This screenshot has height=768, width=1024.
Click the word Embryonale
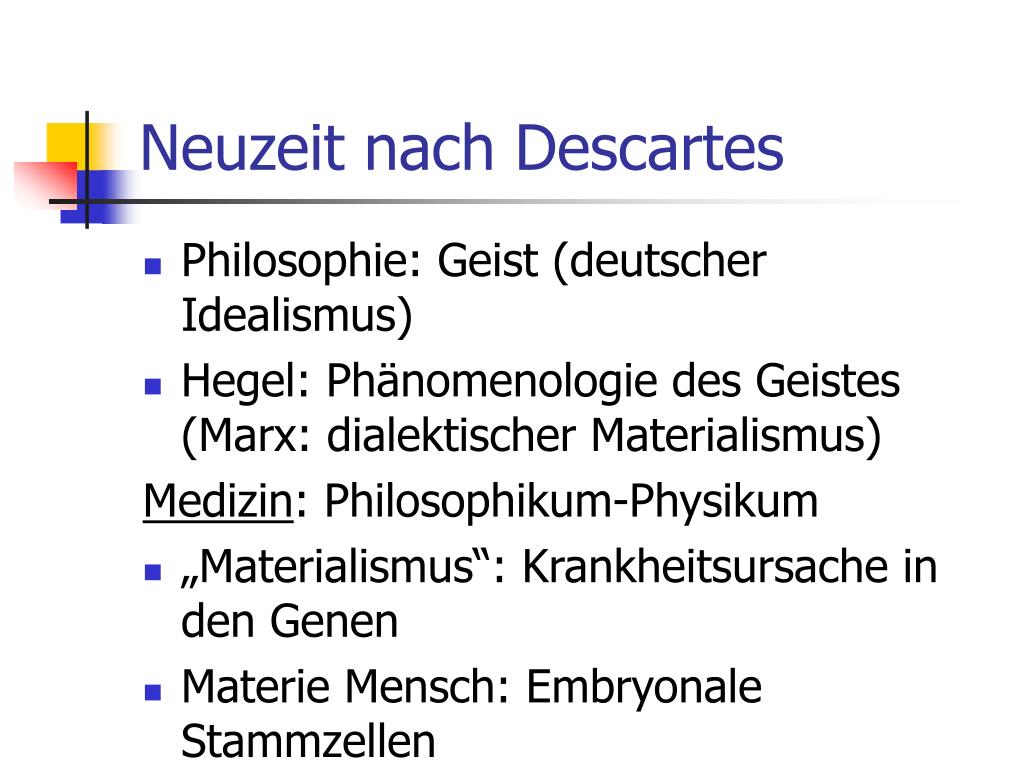643,688
